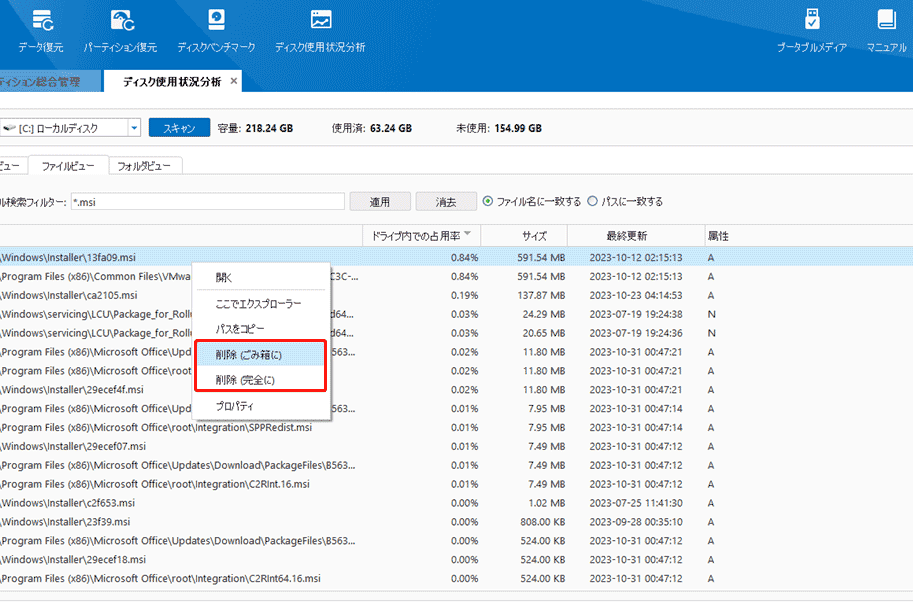The width and height of the screenshot is (913, 603).
Task: Click the スキャン button
Action: coord(179,128)
